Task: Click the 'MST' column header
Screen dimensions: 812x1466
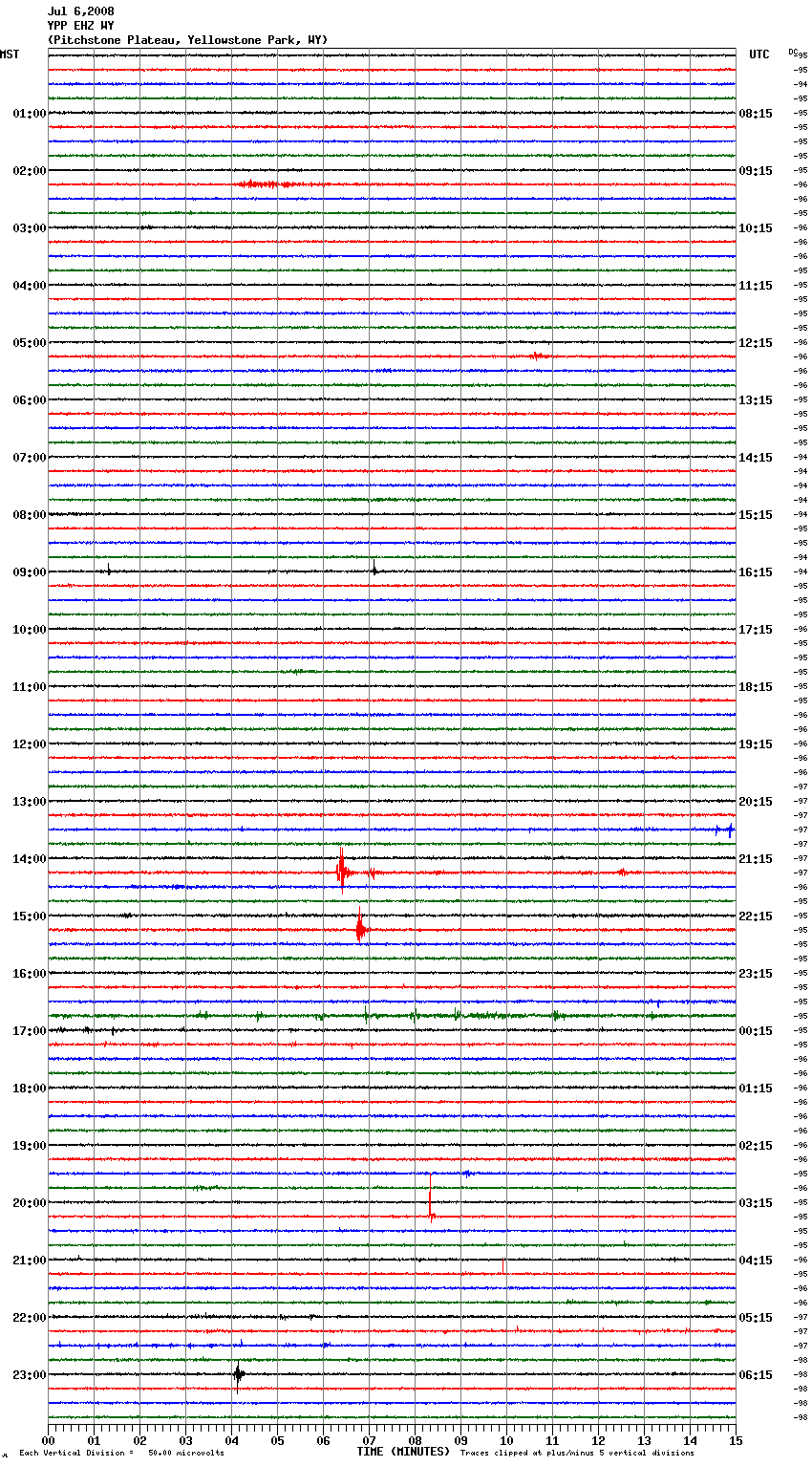Action: coord(10,54)
